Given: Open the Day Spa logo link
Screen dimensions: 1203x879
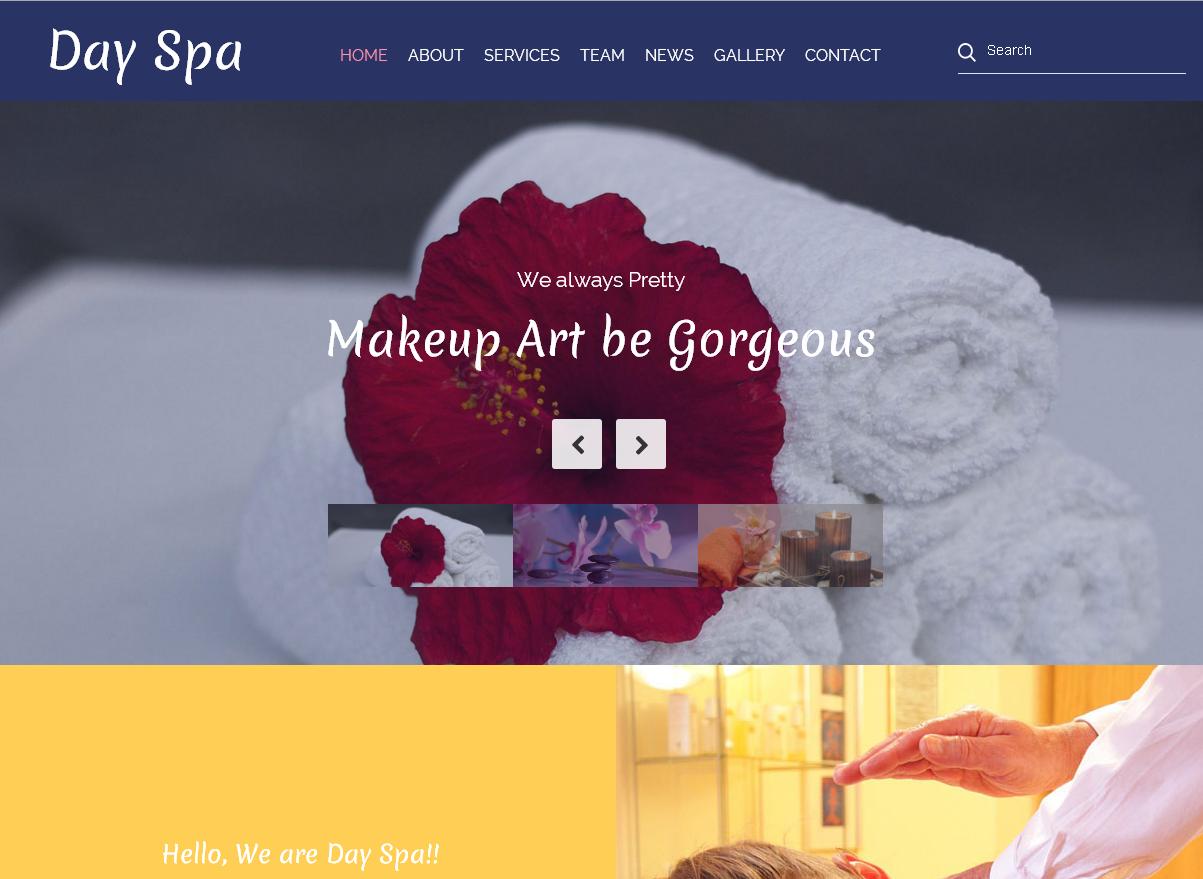Looking at the screenshot, I should [x=146, y=52].
